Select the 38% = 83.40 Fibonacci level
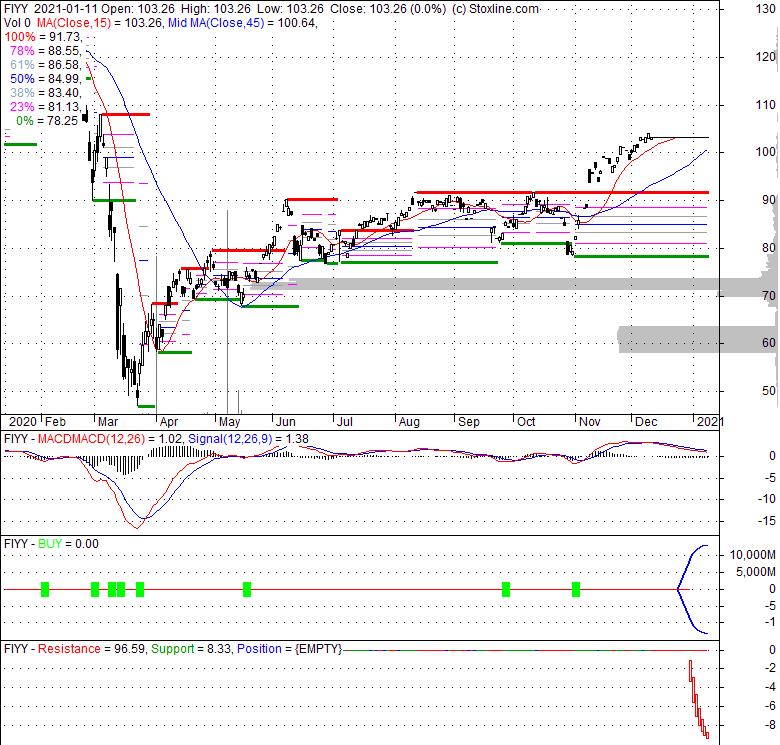This screenshot has height=745, width=780. coord(45,93)
